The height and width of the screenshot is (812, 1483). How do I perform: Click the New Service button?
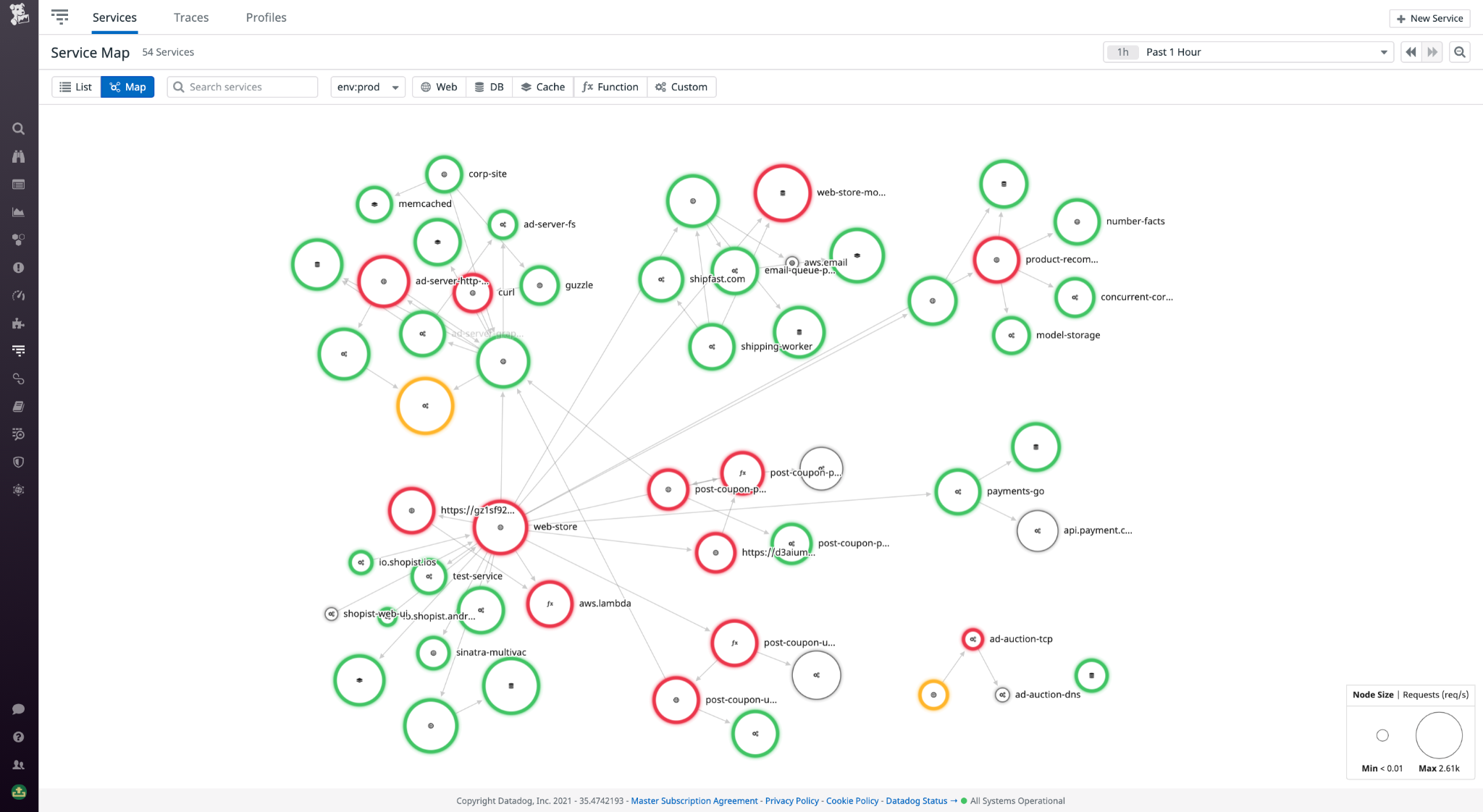click(x=1429, y=17)
